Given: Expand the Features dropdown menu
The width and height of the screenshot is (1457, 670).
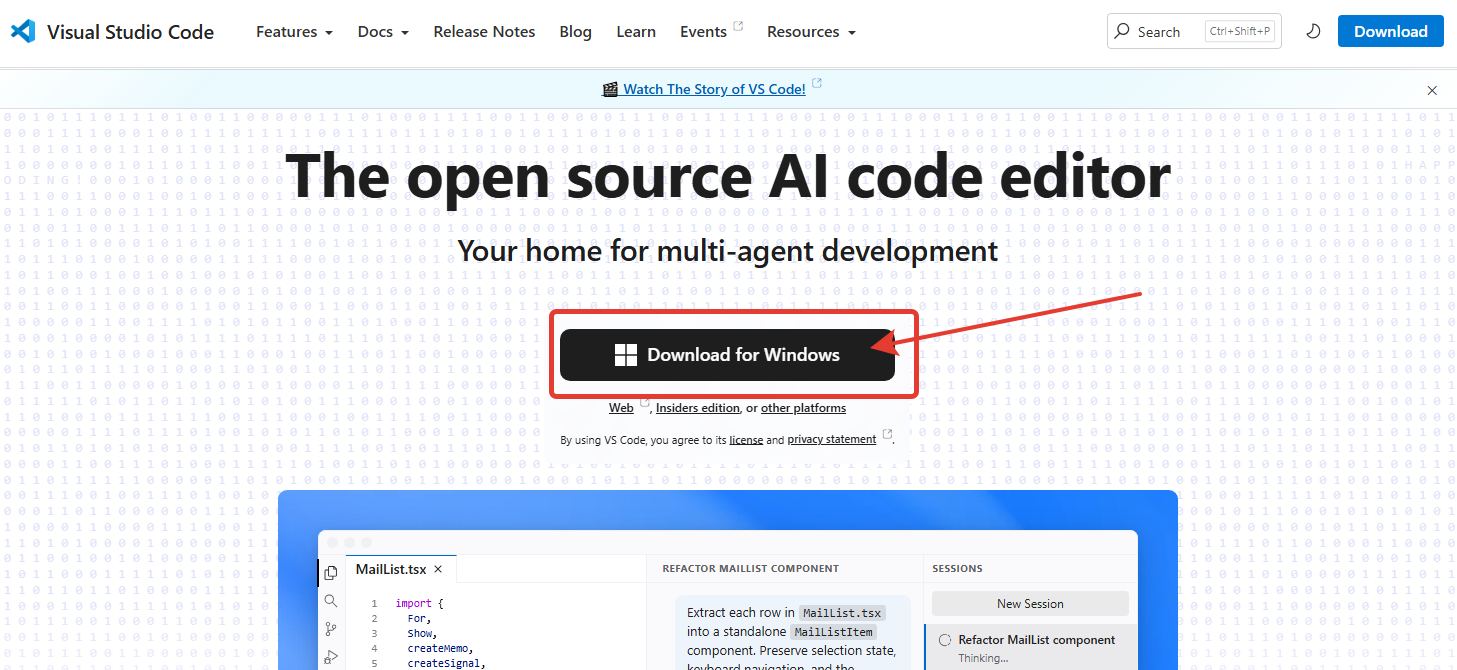Looking at the screenshot, I should pyautogui.click(x=294, y=32).
